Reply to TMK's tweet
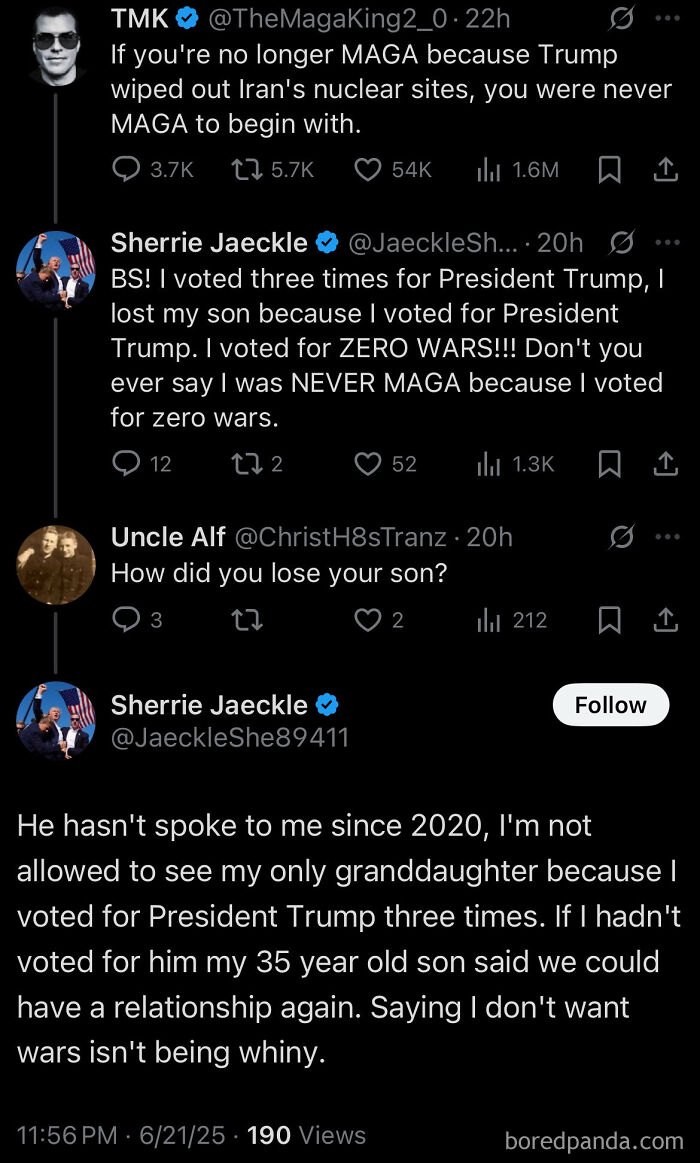The height and width of the screenshot is (1163, 700). coord(126,170)
